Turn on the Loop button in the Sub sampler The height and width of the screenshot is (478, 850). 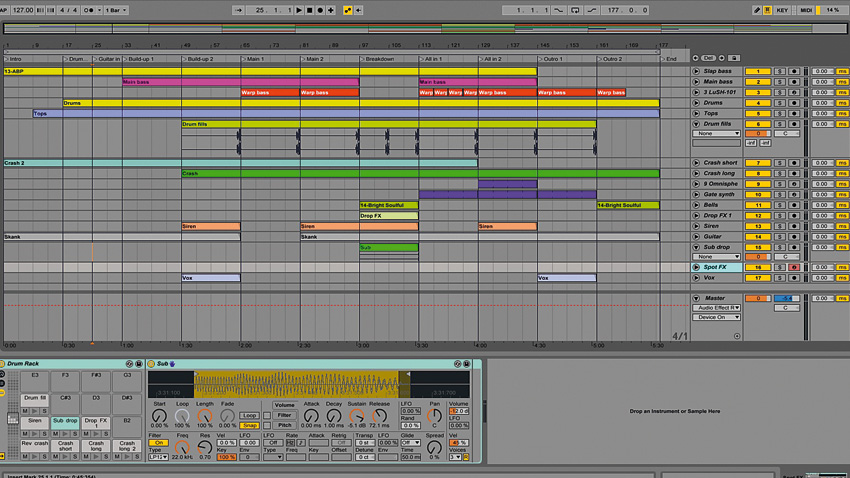click(249, 416)
